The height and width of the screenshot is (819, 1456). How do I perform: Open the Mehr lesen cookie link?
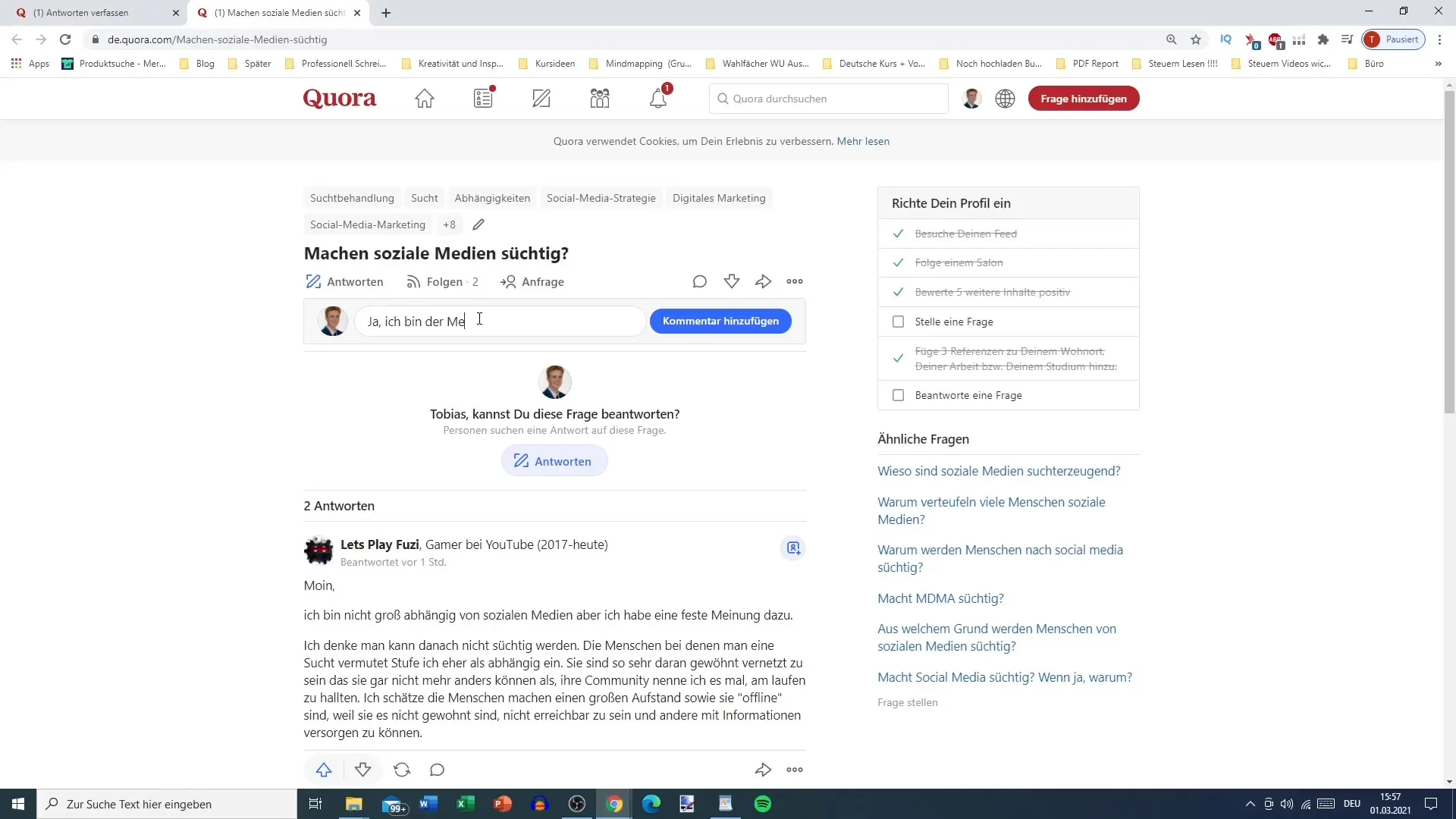point(863,141)
